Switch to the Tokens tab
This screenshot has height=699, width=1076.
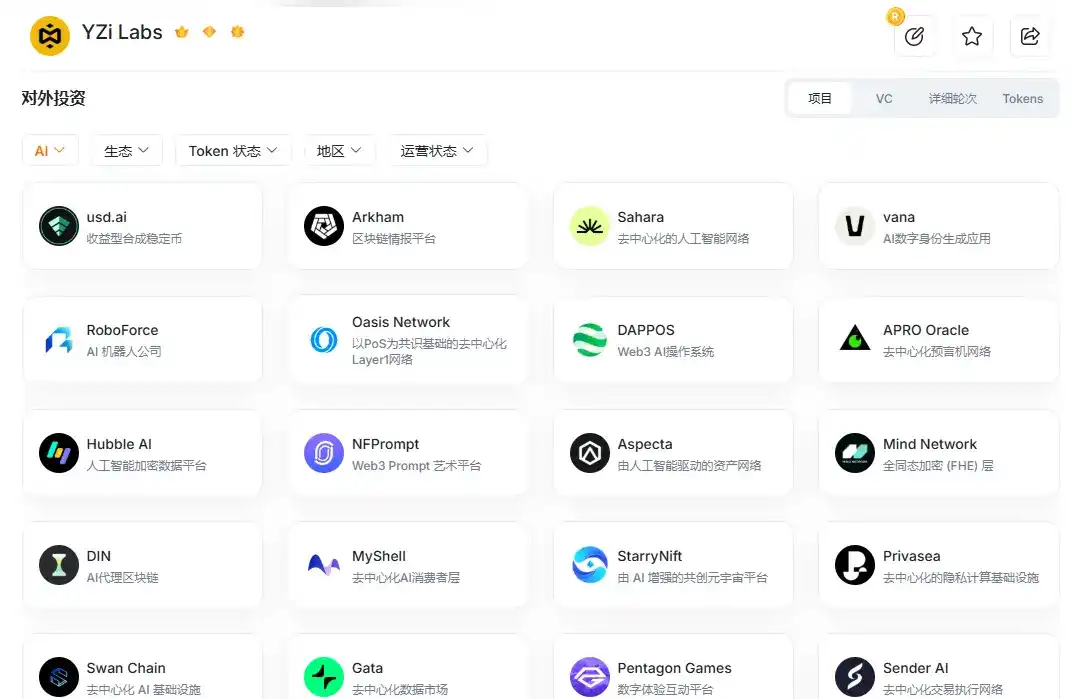1022,98
